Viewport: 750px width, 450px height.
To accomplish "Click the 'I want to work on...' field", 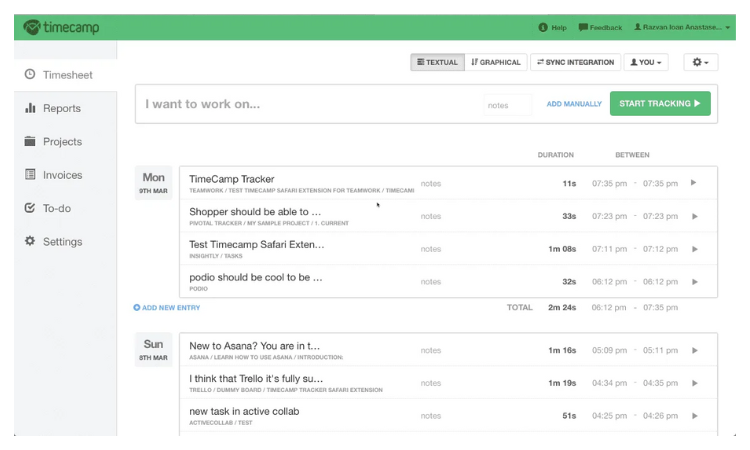I will tap(311, 104).
